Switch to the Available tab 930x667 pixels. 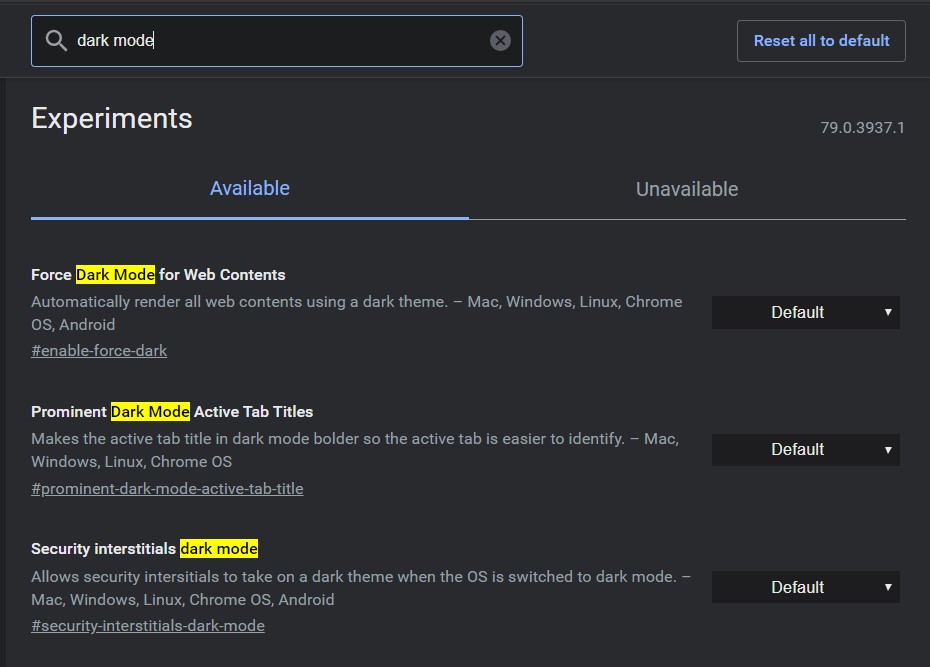pyautogui.click(x=250, y=189)
